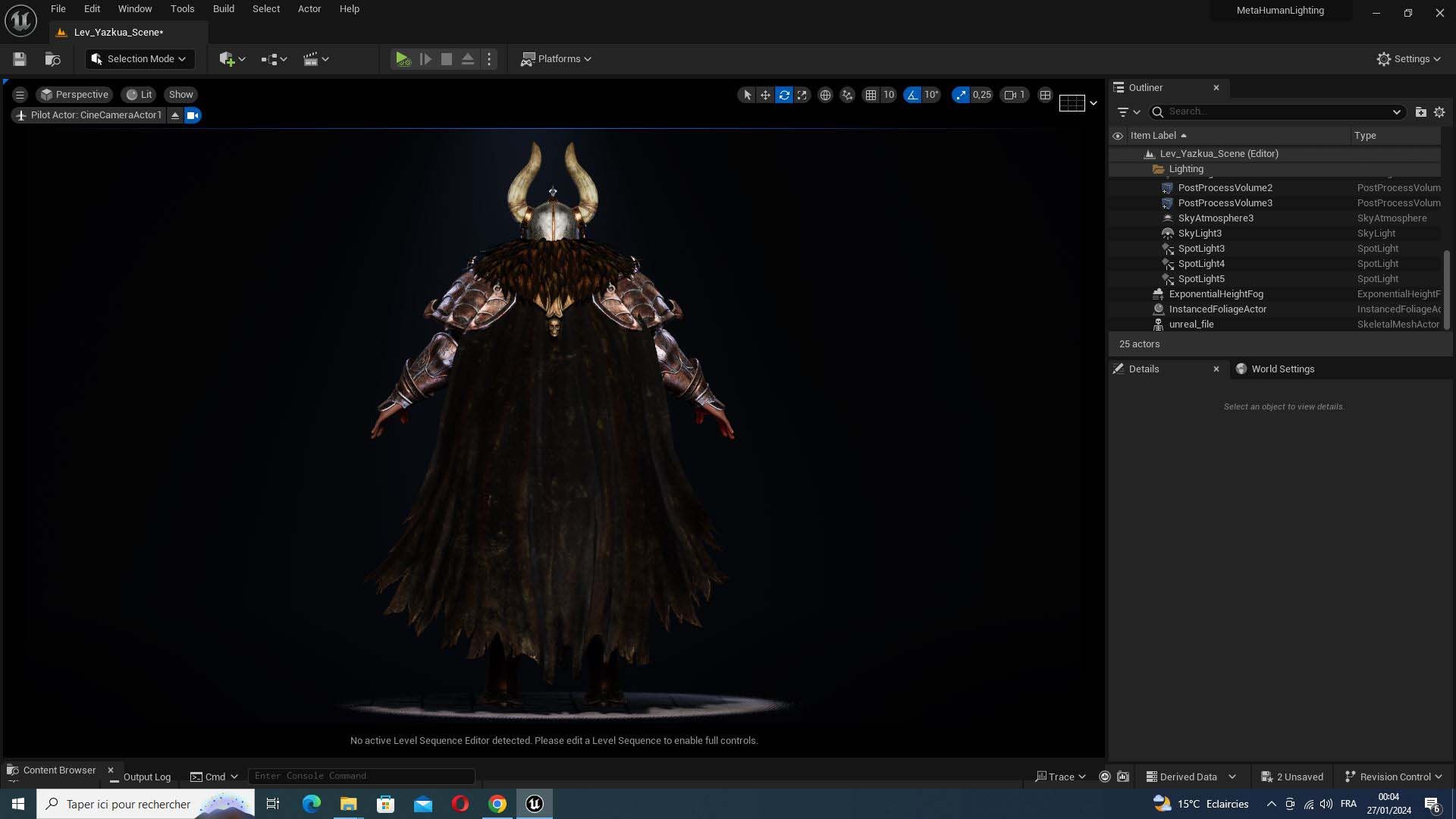This screenshot has height=819, width=1456.
Task: Select the Lighting folder in Outliner
Action: tap(1274, 169)
